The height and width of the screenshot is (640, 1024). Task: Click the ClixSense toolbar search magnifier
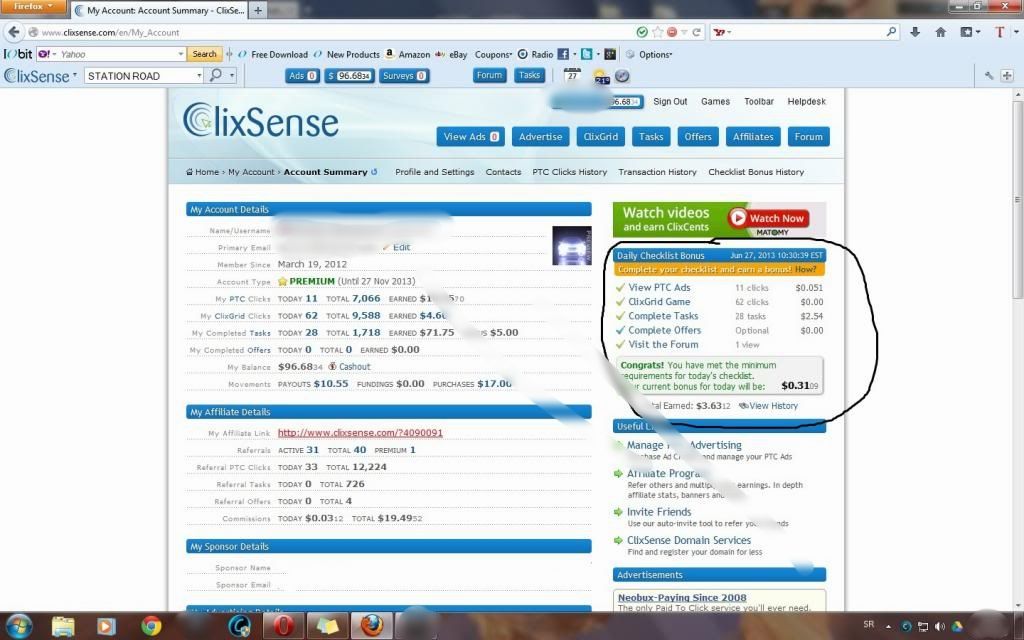point(216,76)
